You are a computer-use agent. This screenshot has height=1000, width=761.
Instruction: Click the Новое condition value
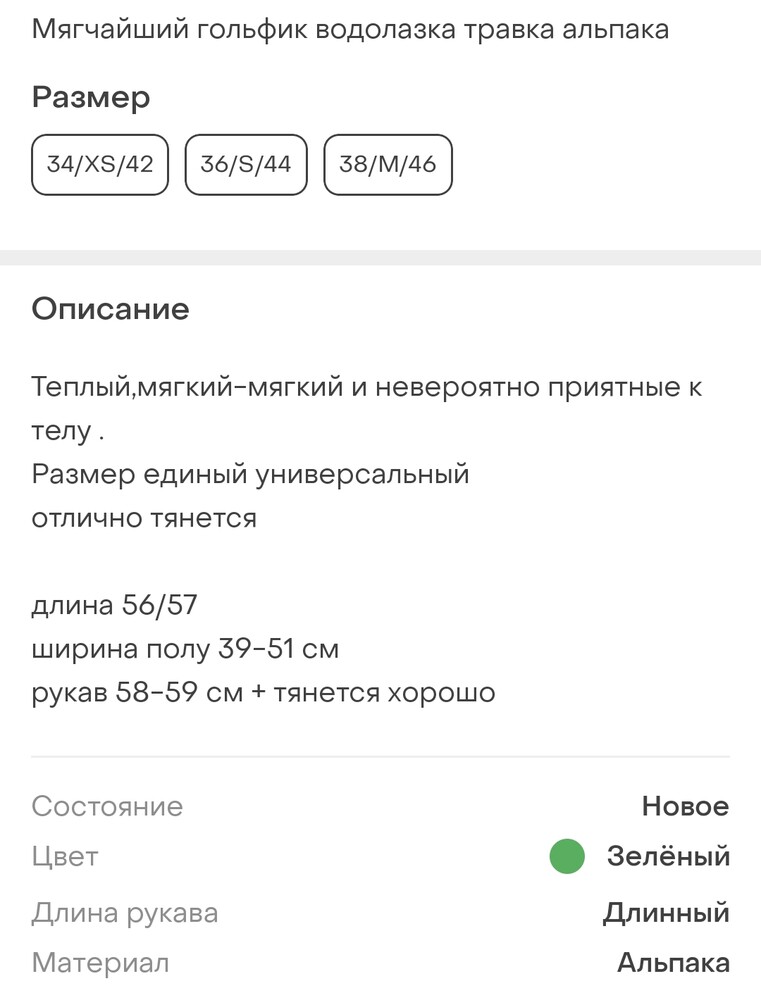tap(685, 806)
